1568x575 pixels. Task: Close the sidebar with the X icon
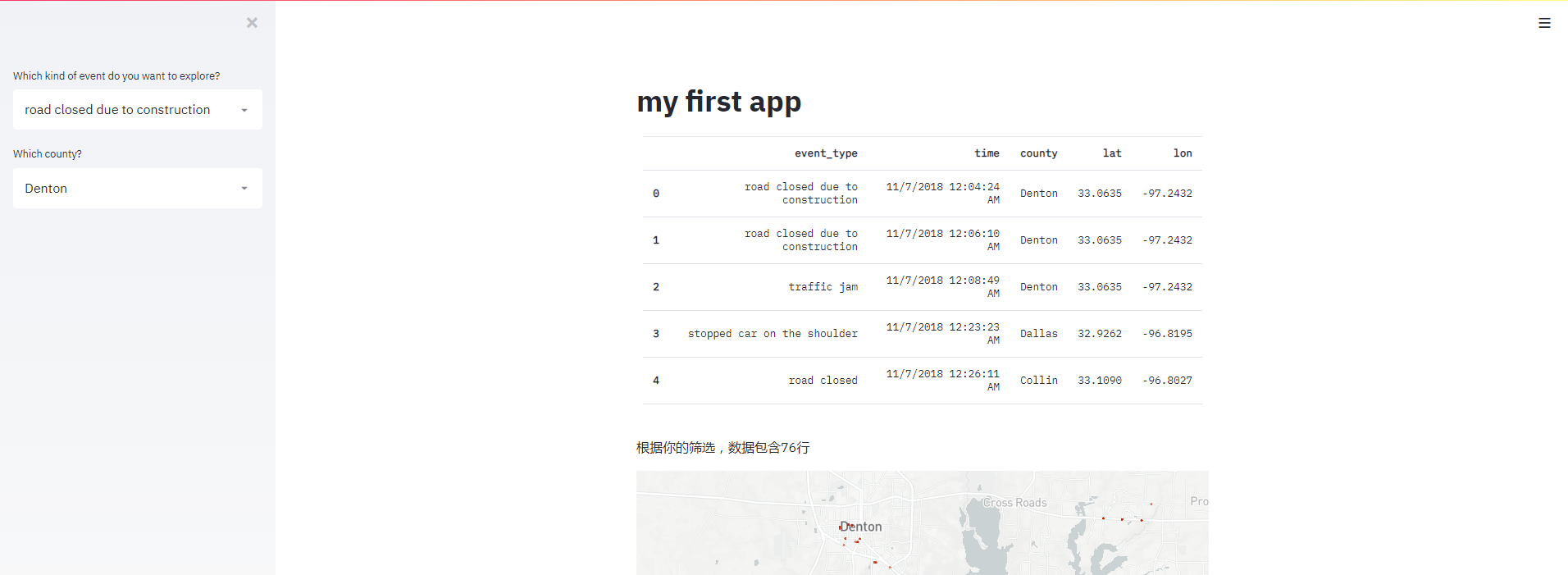pos(252,23)
